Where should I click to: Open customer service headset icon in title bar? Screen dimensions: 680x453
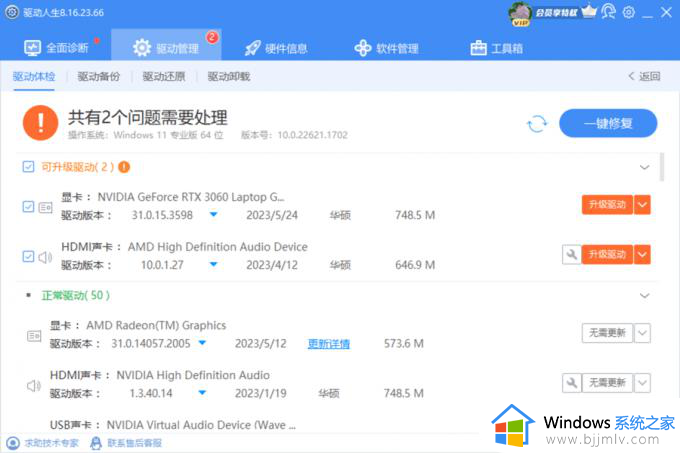(x=608, y=12)
